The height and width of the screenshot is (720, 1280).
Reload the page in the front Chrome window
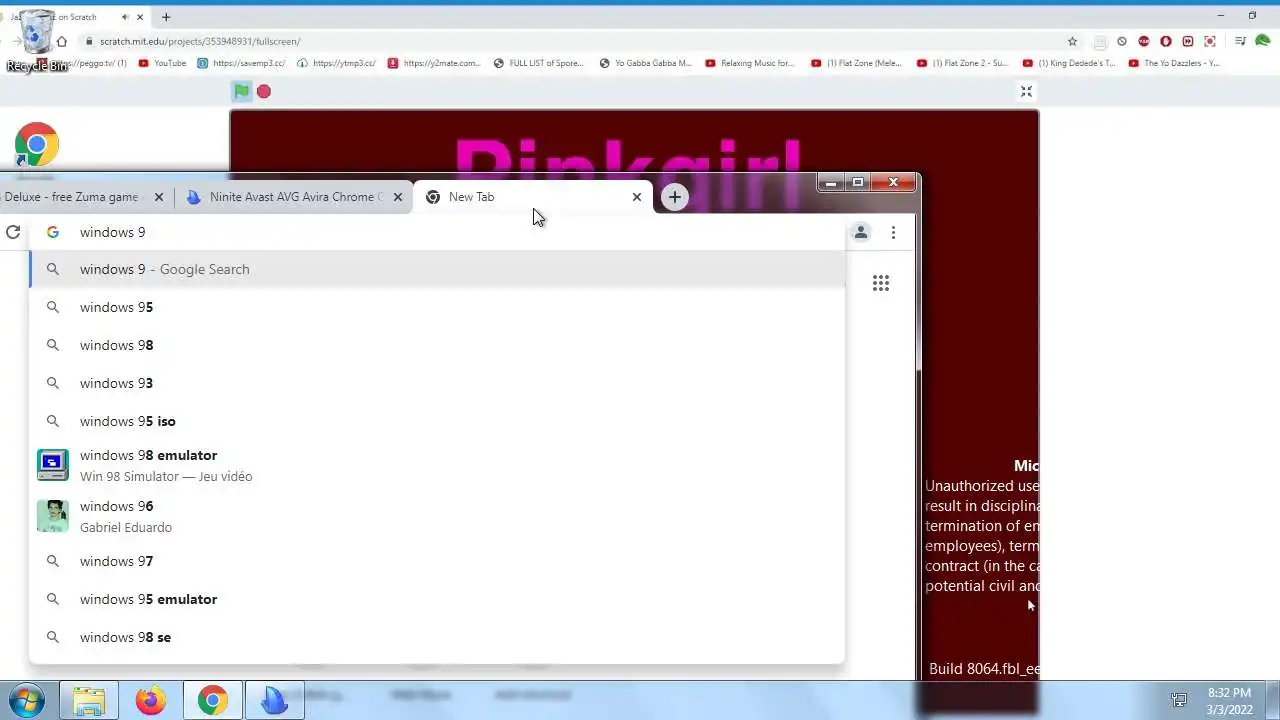pyautogui.click(x=13, y=232)
